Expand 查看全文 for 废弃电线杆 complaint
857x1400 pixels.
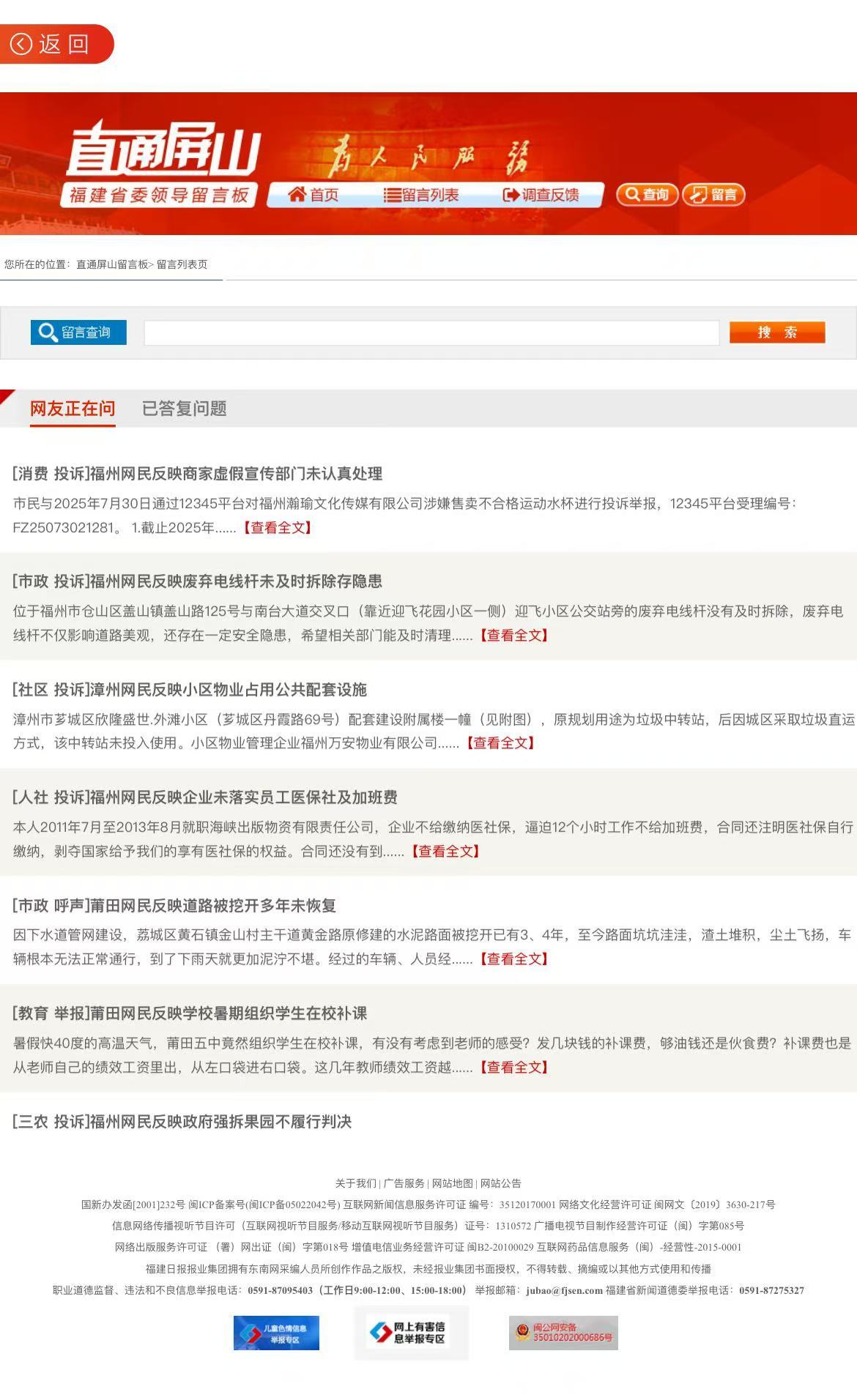click(513, 636)
